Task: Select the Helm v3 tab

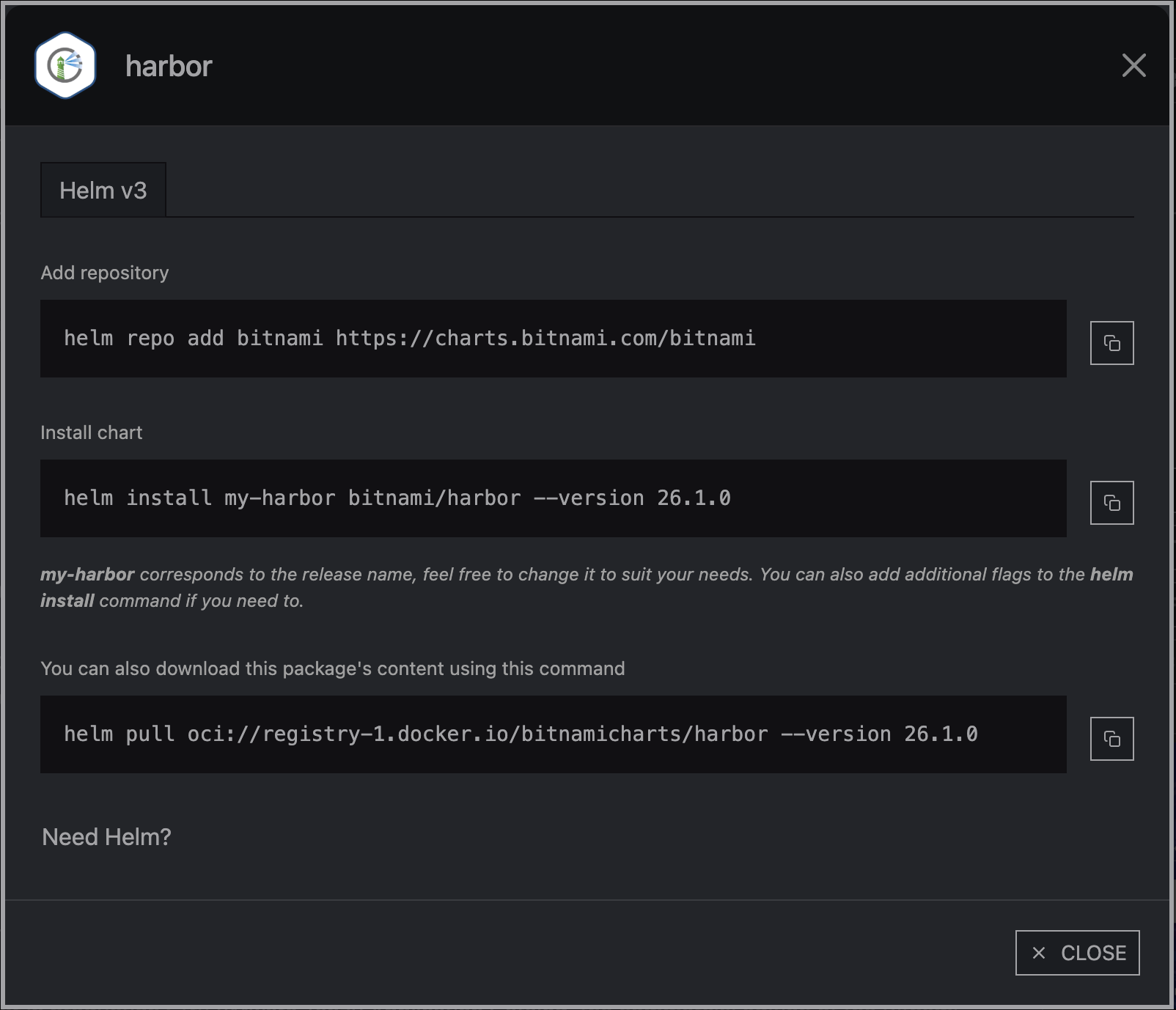Action: 103,190
